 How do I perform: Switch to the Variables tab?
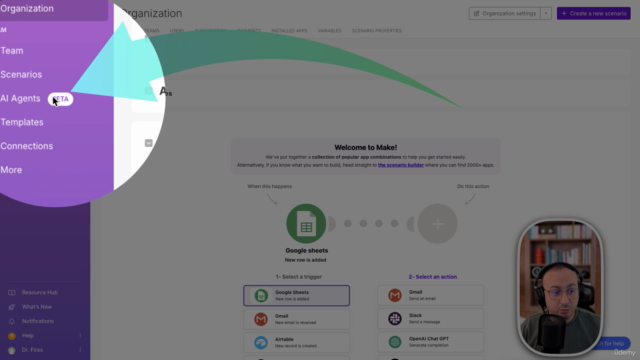pyautogui.click(x=329, y=31)
